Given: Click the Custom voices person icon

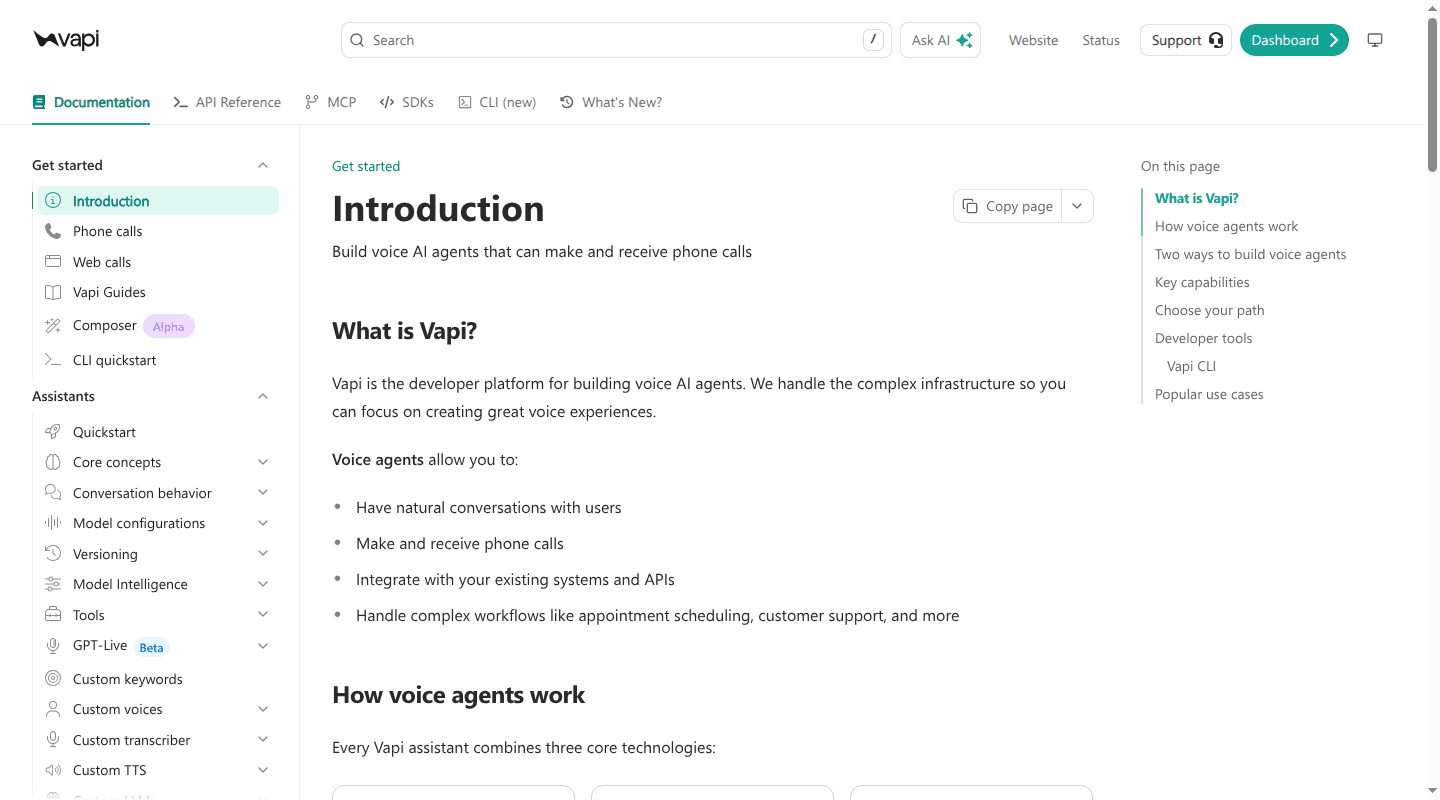Looking at the screenshot, I should (53, 709).
